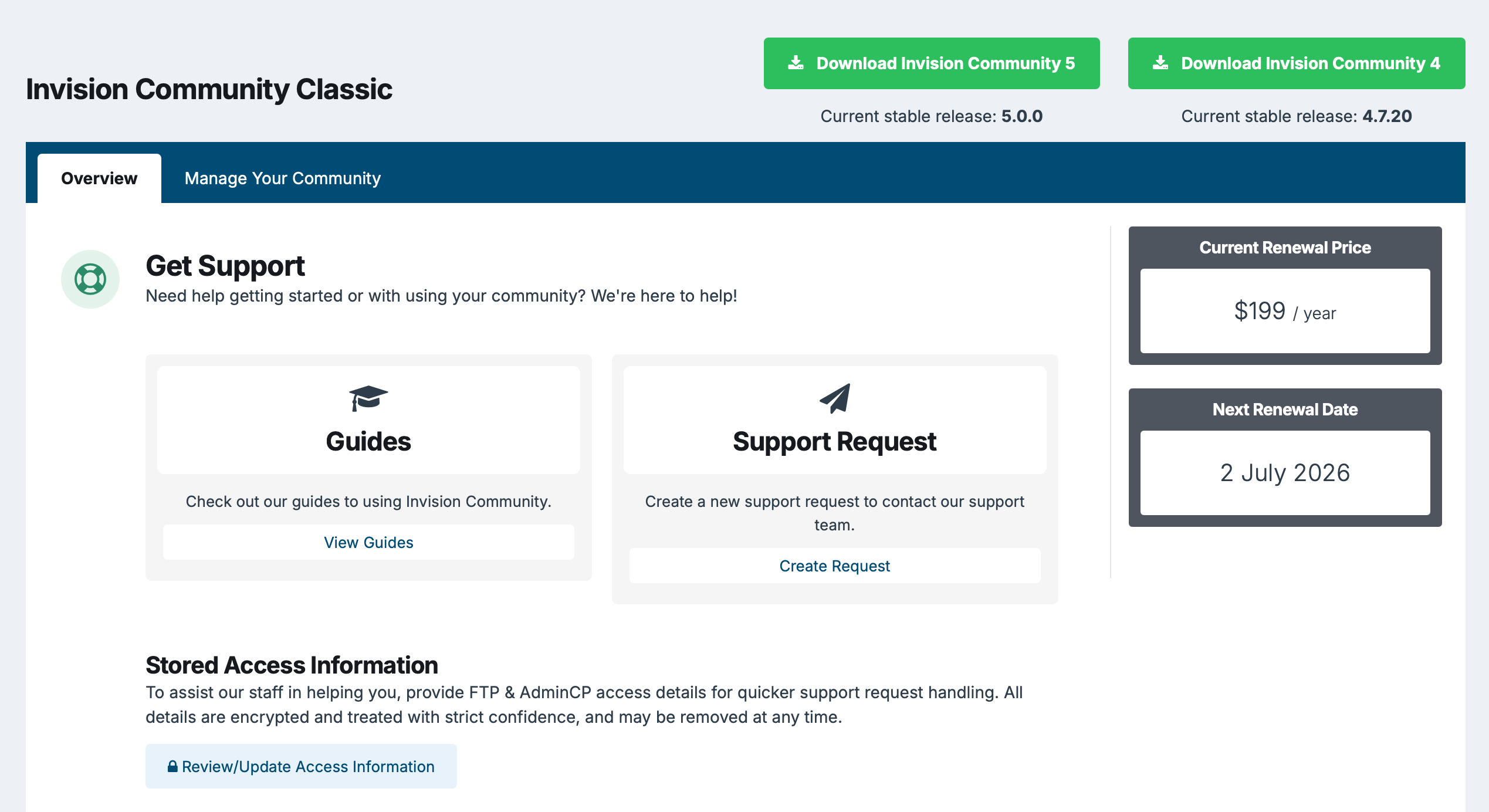Click Review/Update Access Information button
Screen dimensions: 1489x812
pos(307,766)
